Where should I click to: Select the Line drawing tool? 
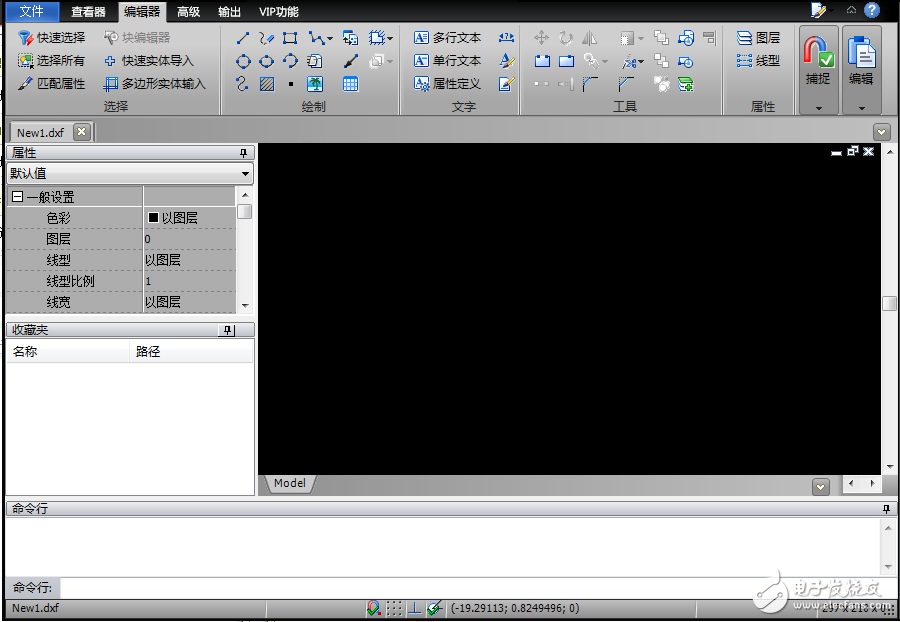(x=242, y=38)
